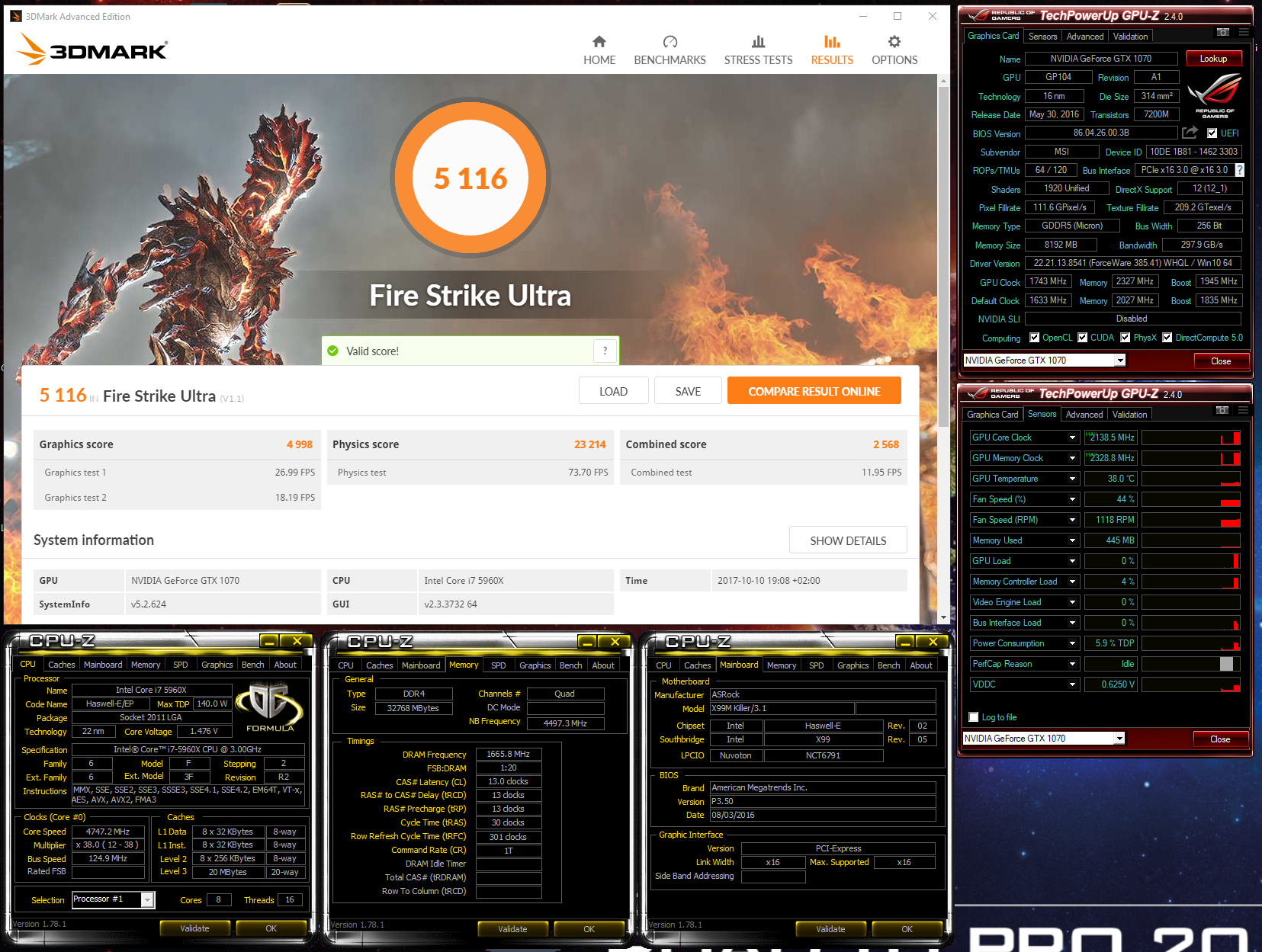
Task: Open hamburger menu in upper GPU-Z window
Action: pyautogui.click(x=1244, y=32)
